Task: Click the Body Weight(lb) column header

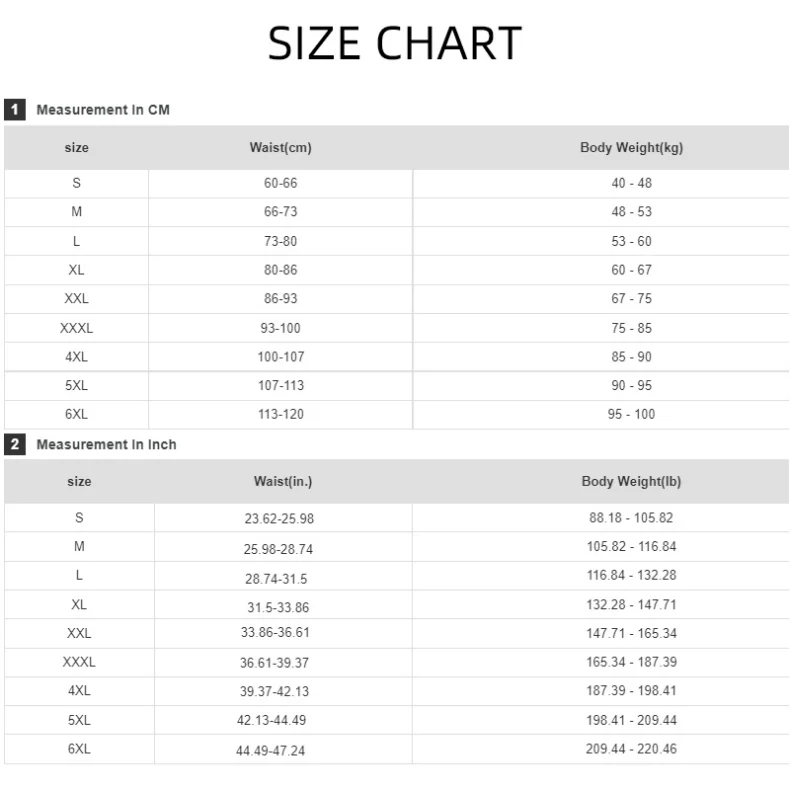Action: pyautogui.click(x=631, y=482)
